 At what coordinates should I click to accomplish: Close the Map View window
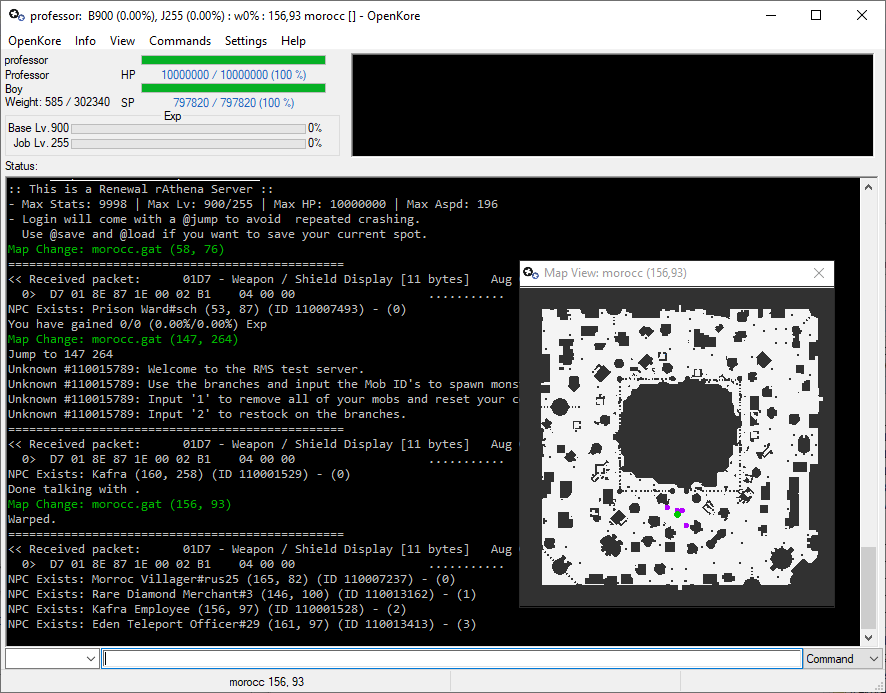coord(819,273)
